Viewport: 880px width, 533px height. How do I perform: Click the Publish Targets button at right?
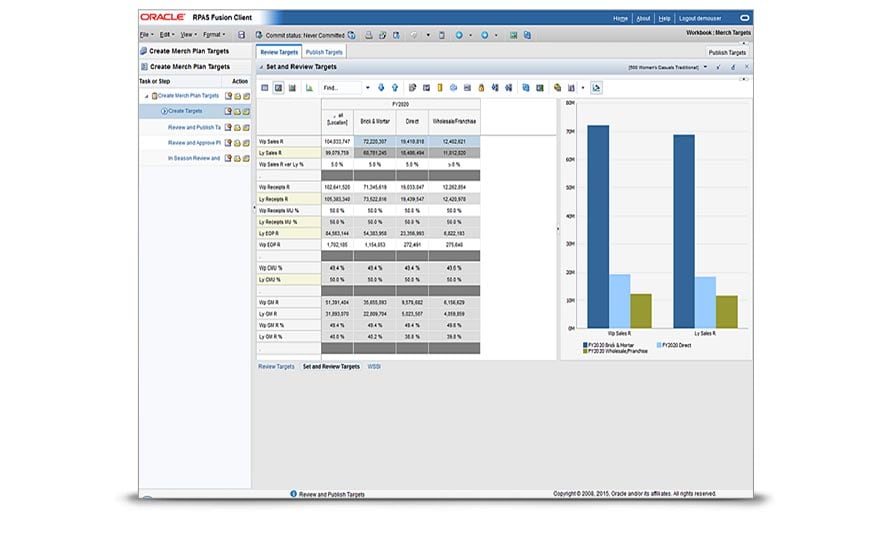[727, 52]
